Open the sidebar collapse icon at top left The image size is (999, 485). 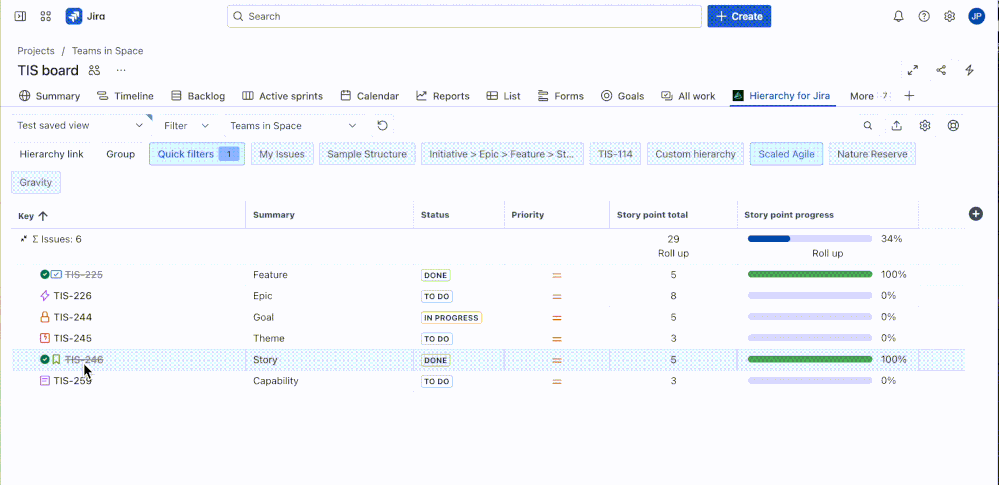point(20,16)
